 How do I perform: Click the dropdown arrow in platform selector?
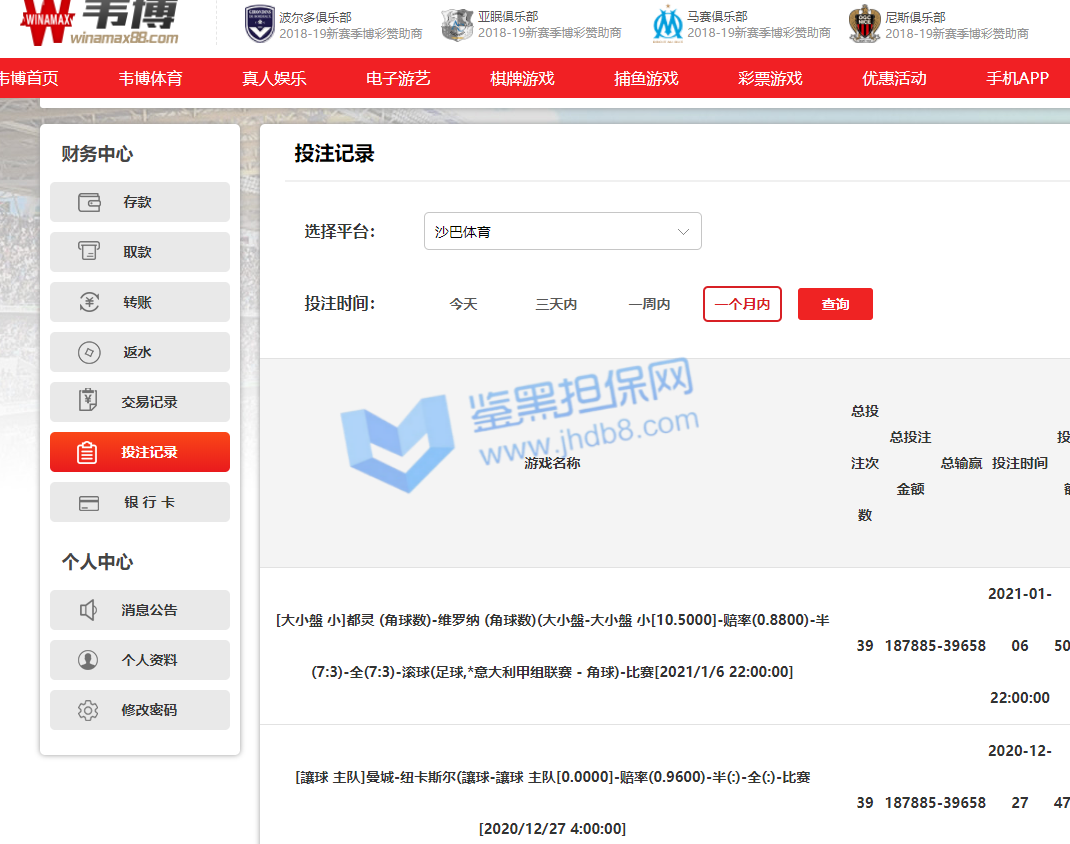(x=684, y=232)
